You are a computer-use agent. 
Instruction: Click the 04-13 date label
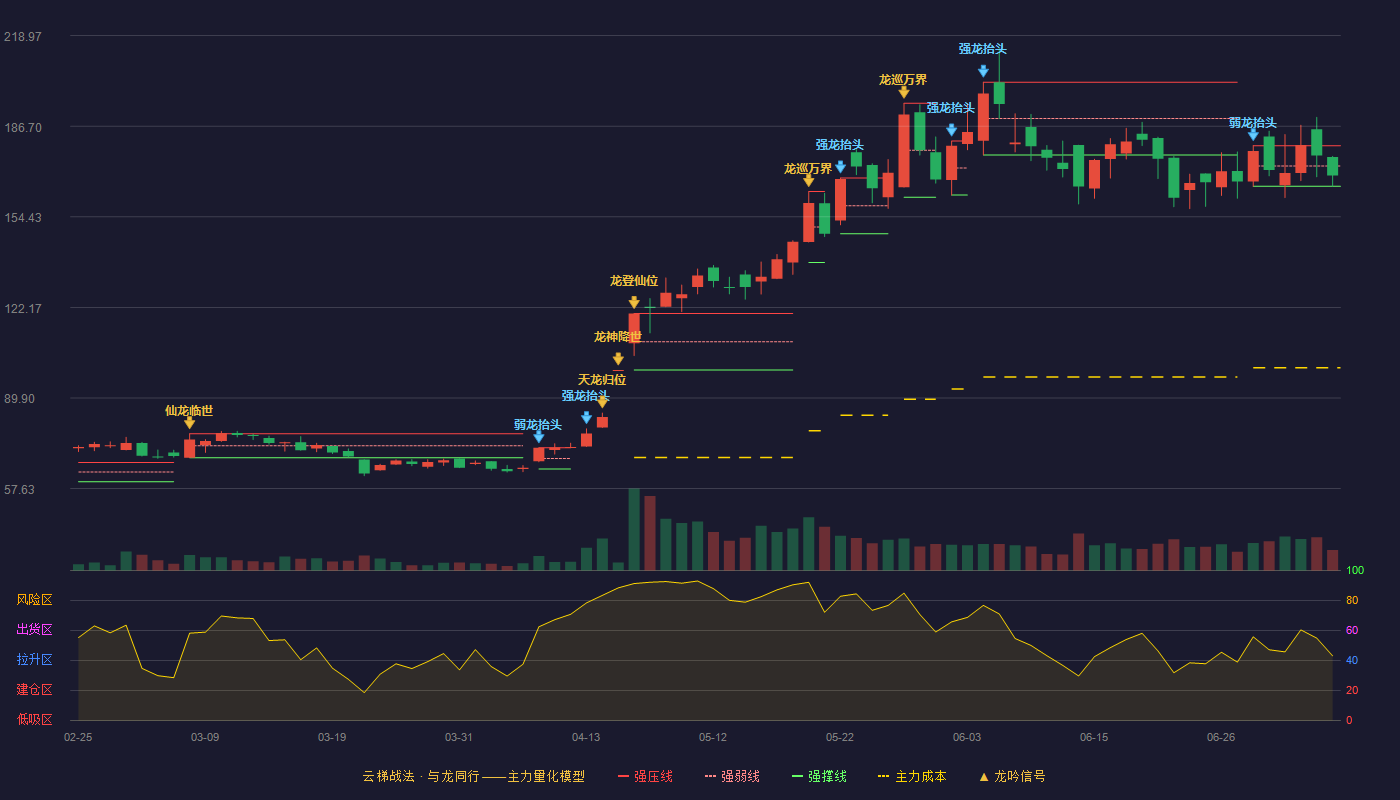tap(586, 737)
